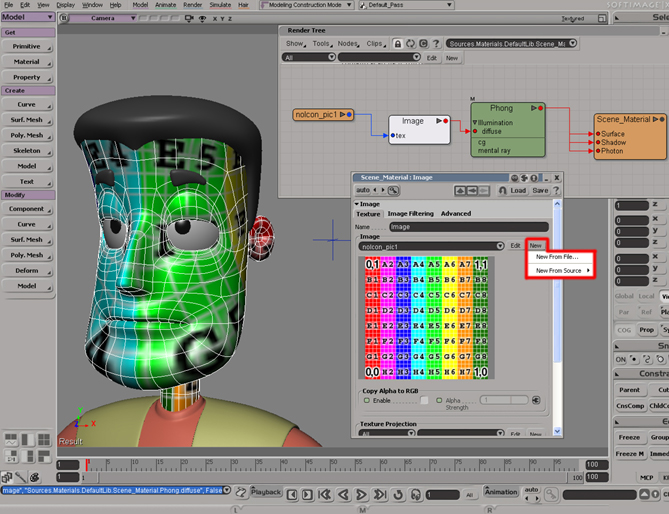Screen dimensions: 669x514
Task: Click the Primitive button in left panel
Action: click(27, 46)
